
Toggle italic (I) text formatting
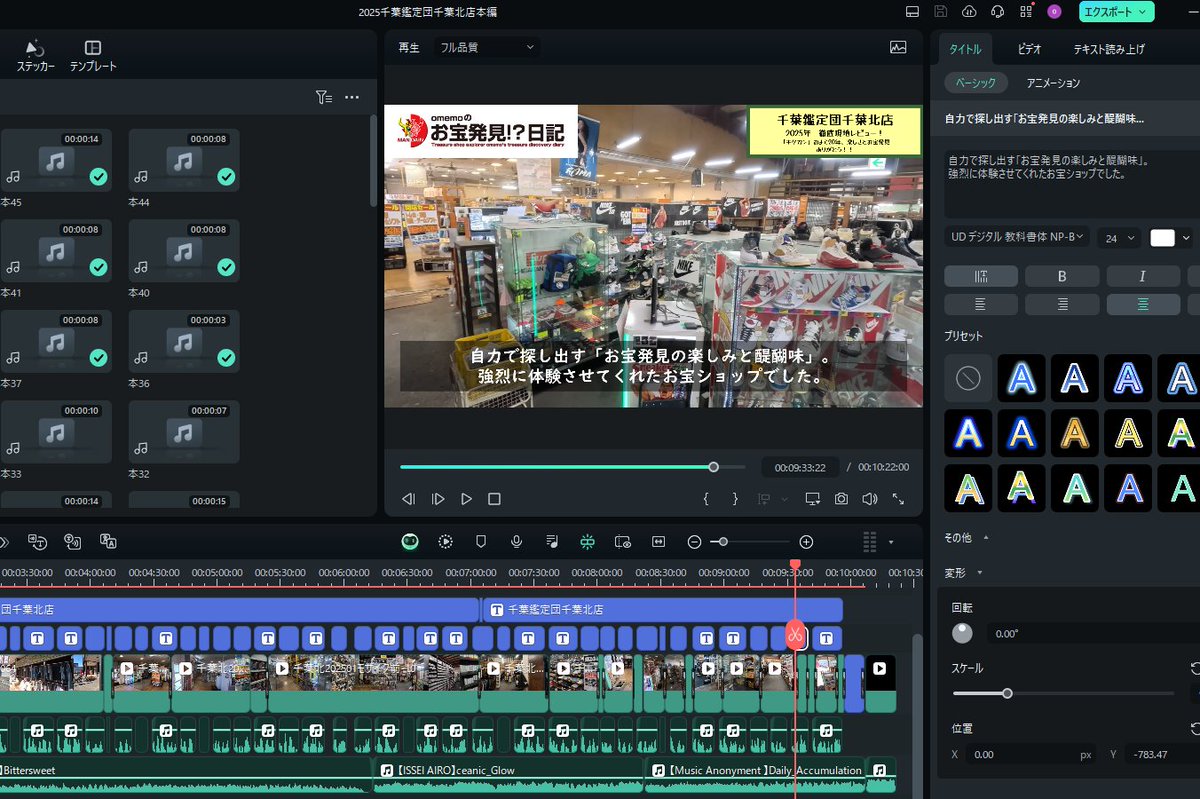coord(1143,276)
